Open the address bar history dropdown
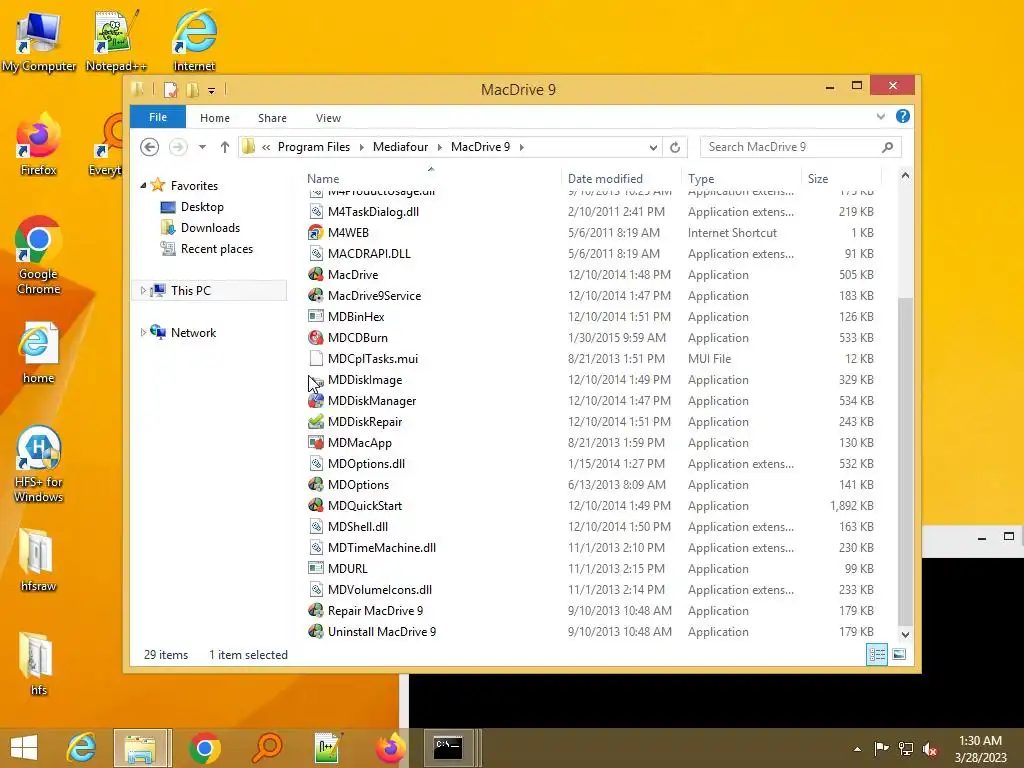The height and width of the screenshot is (768, 1024). click(653, 148)
